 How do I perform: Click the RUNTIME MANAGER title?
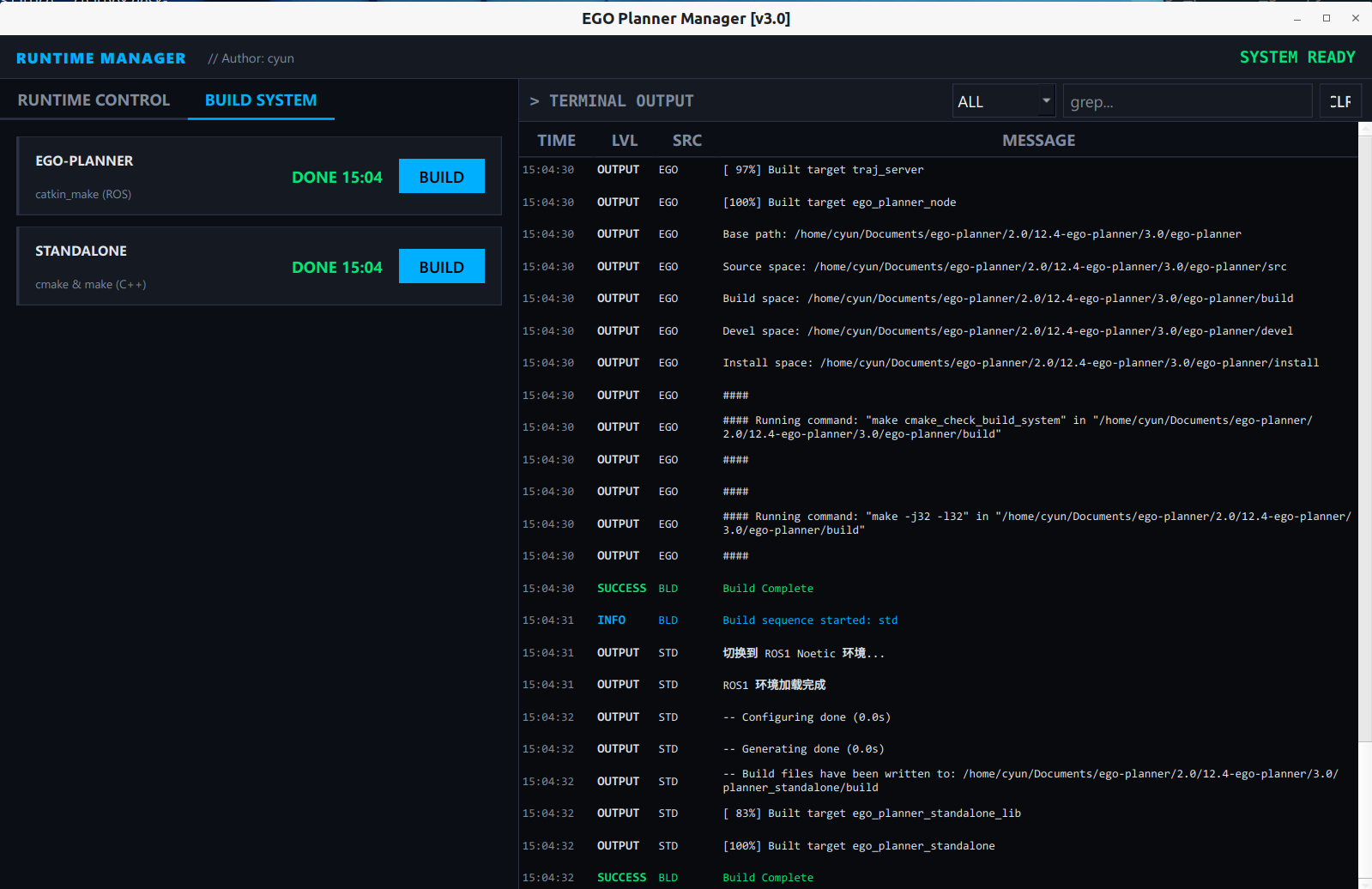click(x=101, y=58)
